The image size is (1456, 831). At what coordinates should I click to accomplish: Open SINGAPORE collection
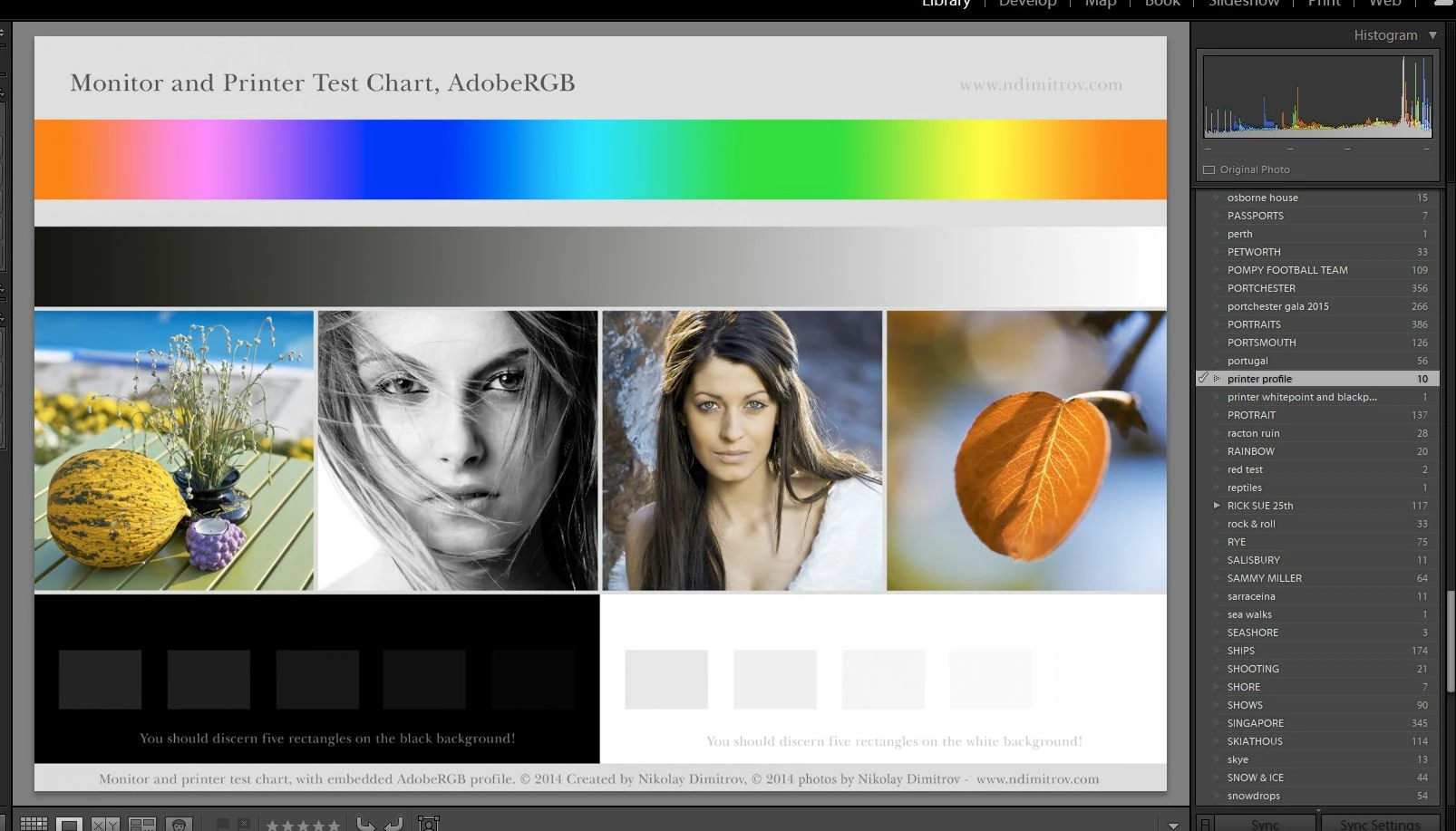point(1317,723)
